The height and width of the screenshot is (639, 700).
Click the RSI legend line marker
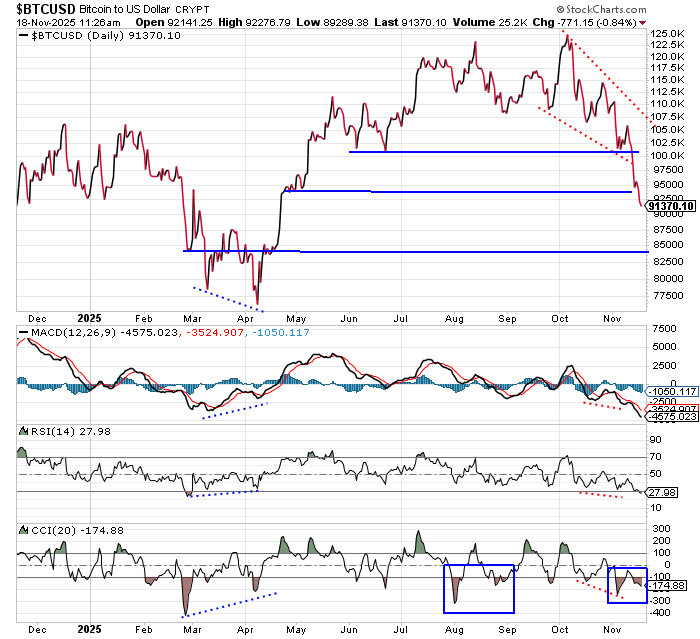[x=24, y=431]
